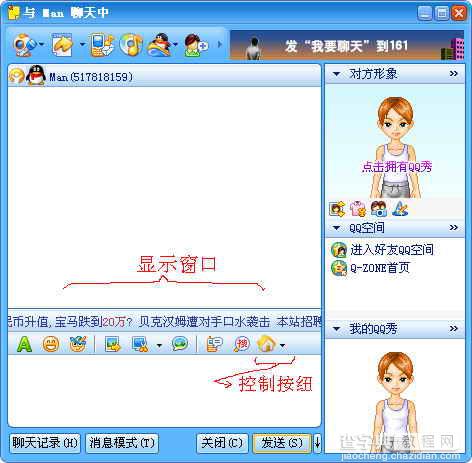Click the 搜 search magnifier icon
The height and width of the screenshot is (463, 472).
click(x=242, y=344)
